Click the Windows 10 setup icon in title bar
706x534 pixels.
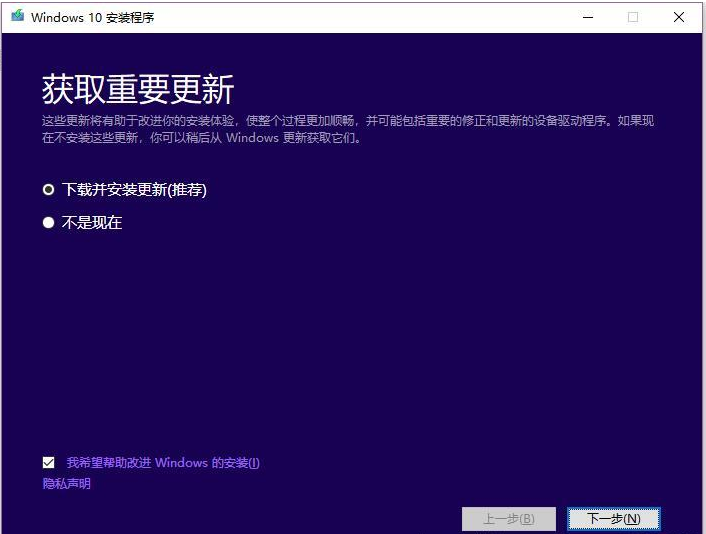(18, 17)
